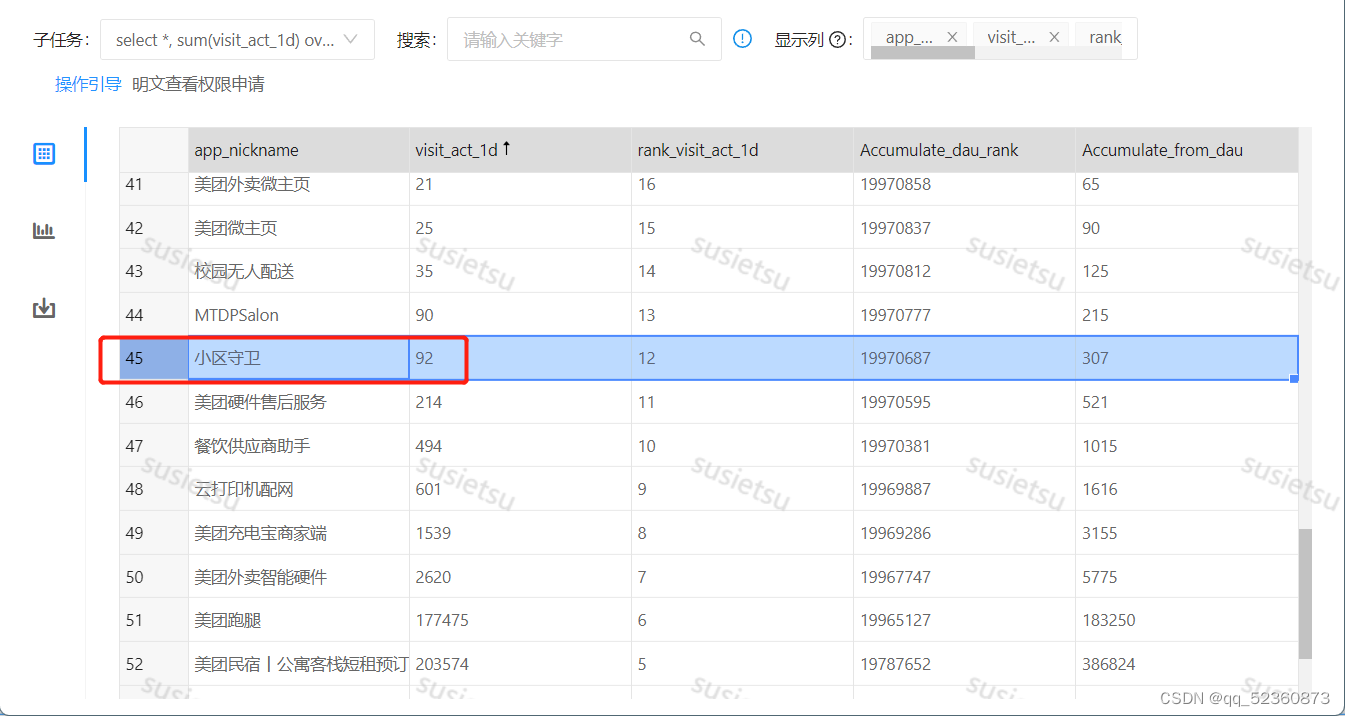The width and height of the screenshot is (1345, 716).
Task: Click horizontal scrollbar under column tags
Action: coord(922,53)
